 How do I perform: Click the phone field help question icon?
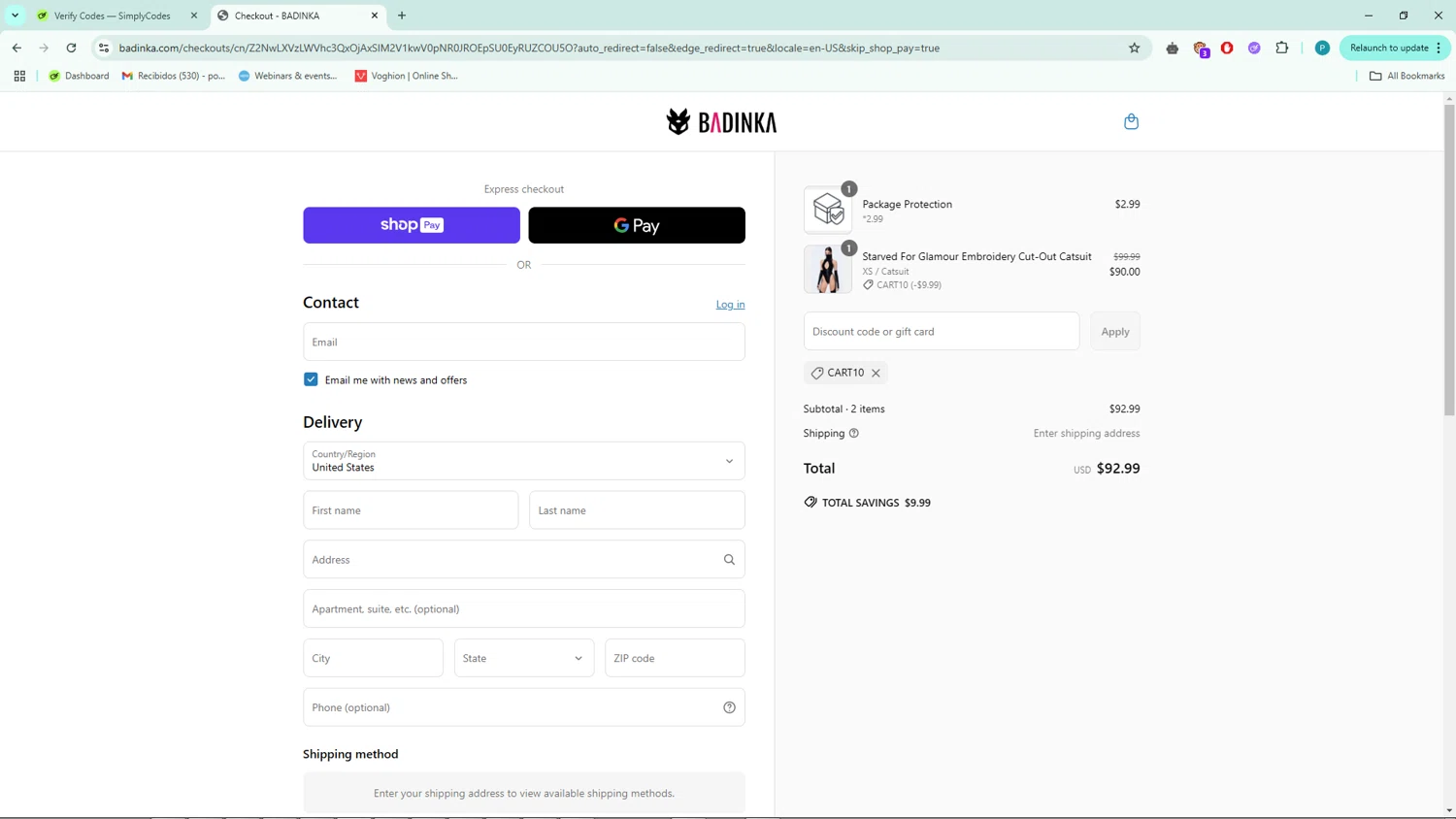click(729, 707)
